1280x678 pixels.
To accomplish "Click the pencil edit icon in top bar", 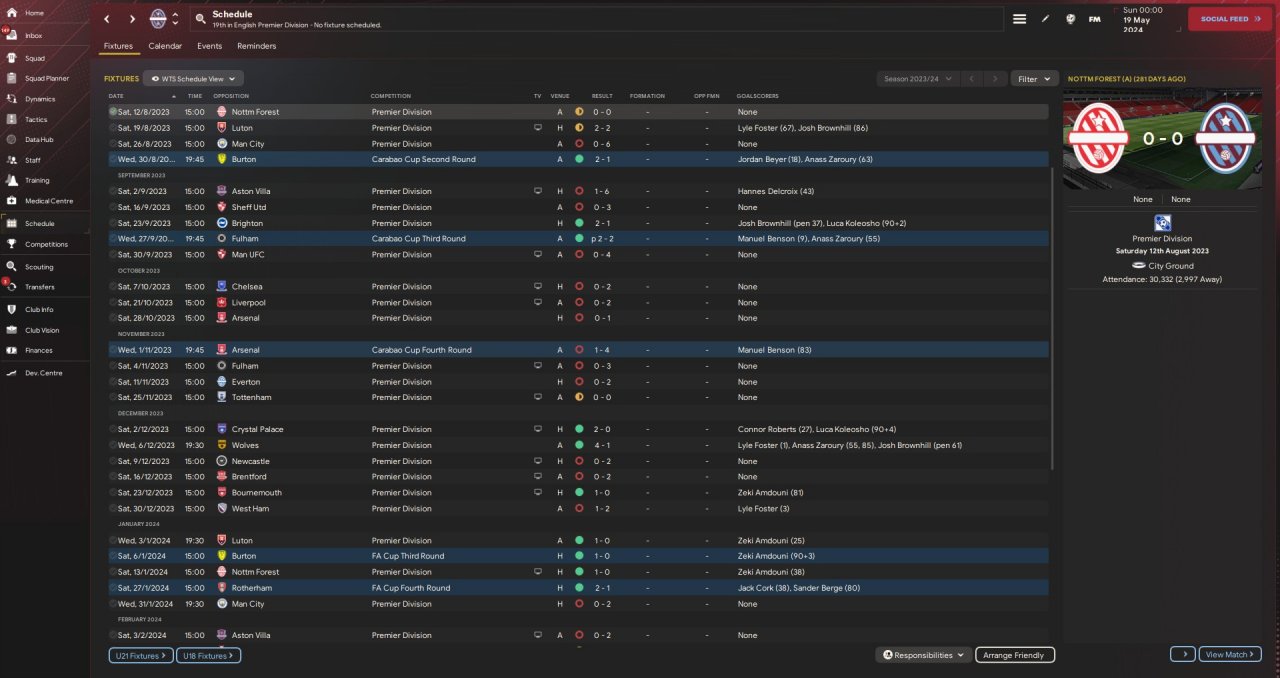I will 1046,19.
